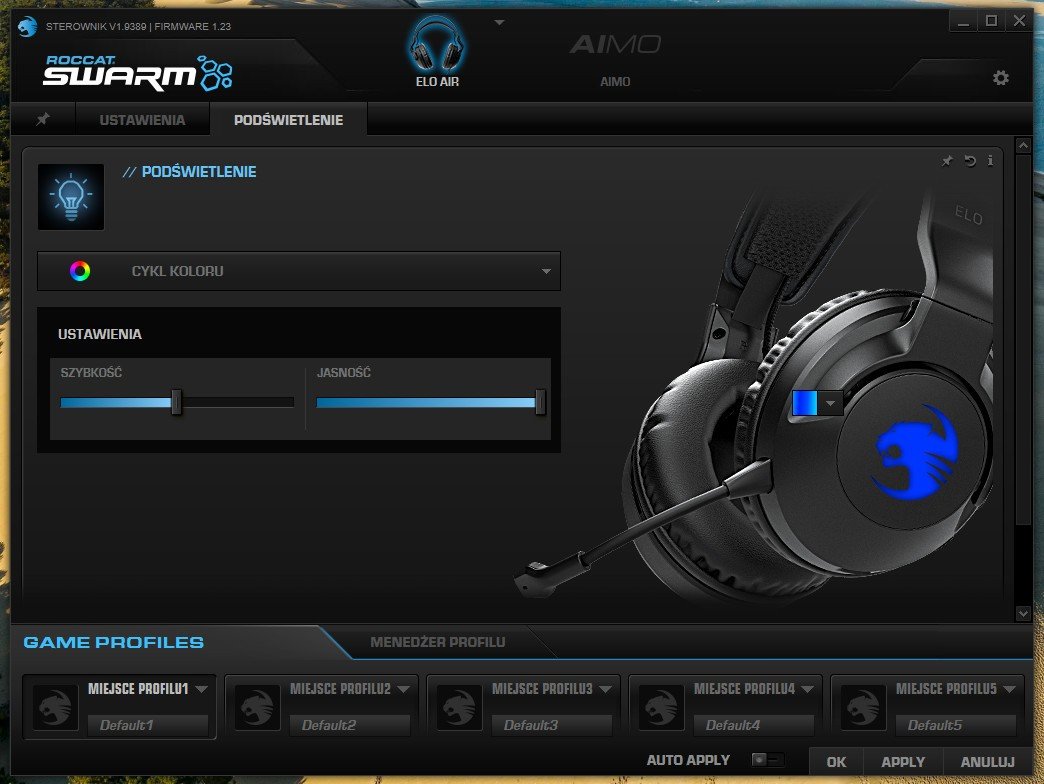Open the GAME PROFILES tab
This screenshot has width=1044, height=784.
114,642
